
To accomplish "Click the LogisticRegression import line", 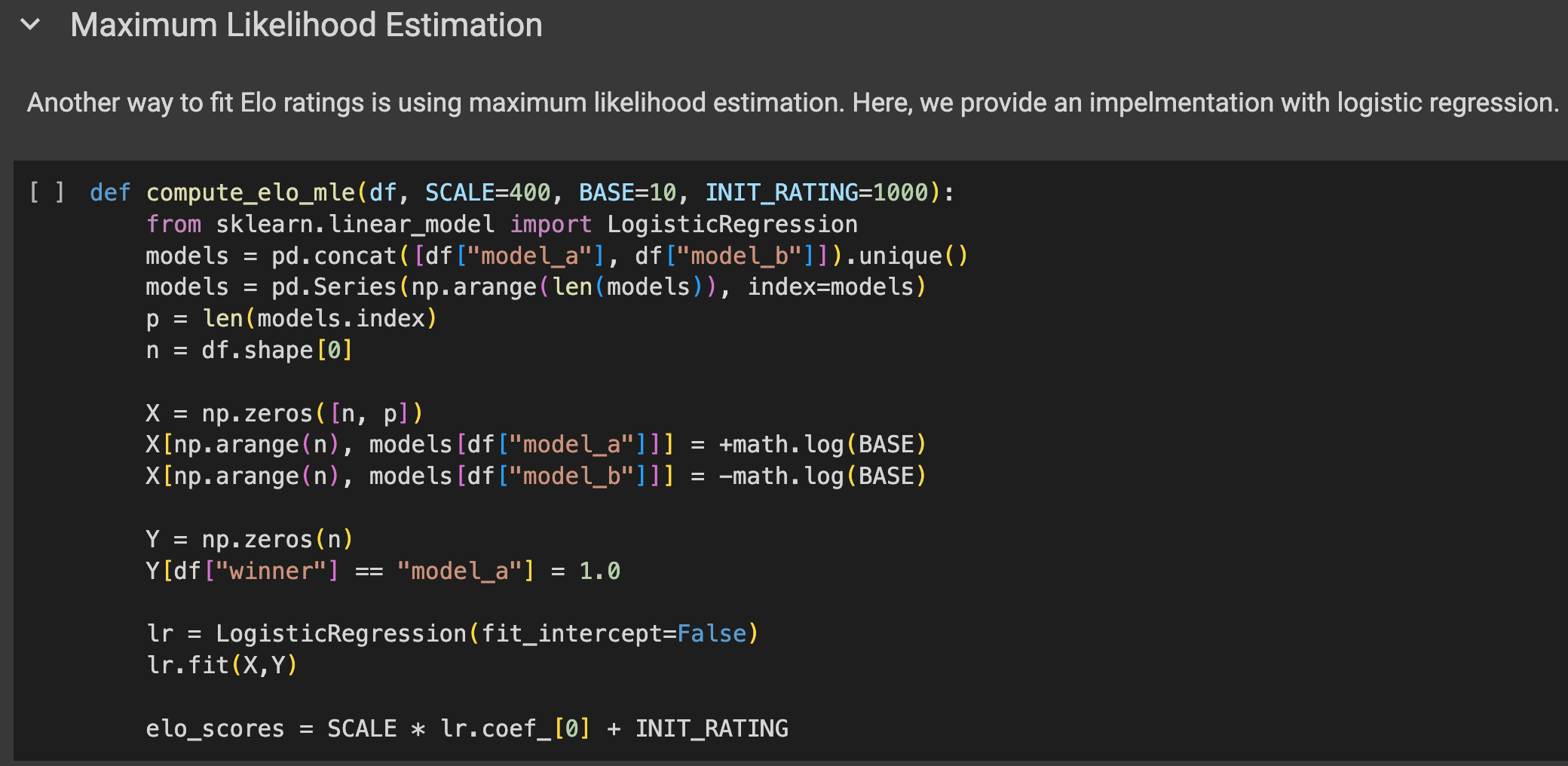I will coord(501,225).
